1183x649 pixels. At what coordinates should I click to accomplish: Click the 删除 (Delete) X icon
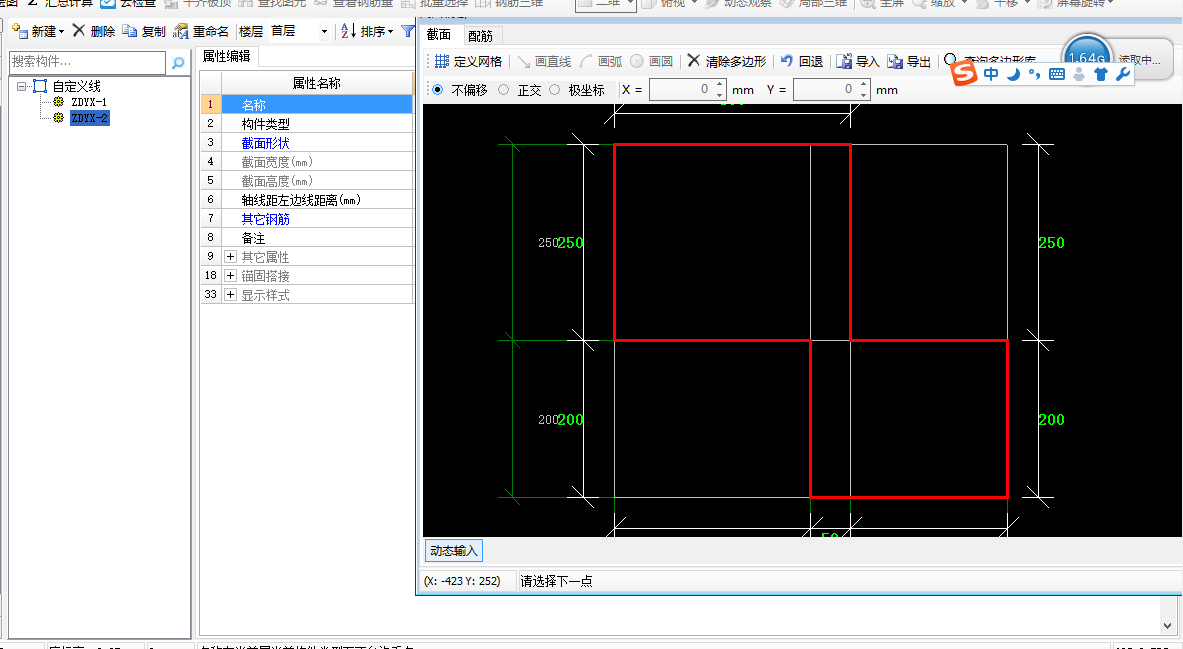(78, 31)
